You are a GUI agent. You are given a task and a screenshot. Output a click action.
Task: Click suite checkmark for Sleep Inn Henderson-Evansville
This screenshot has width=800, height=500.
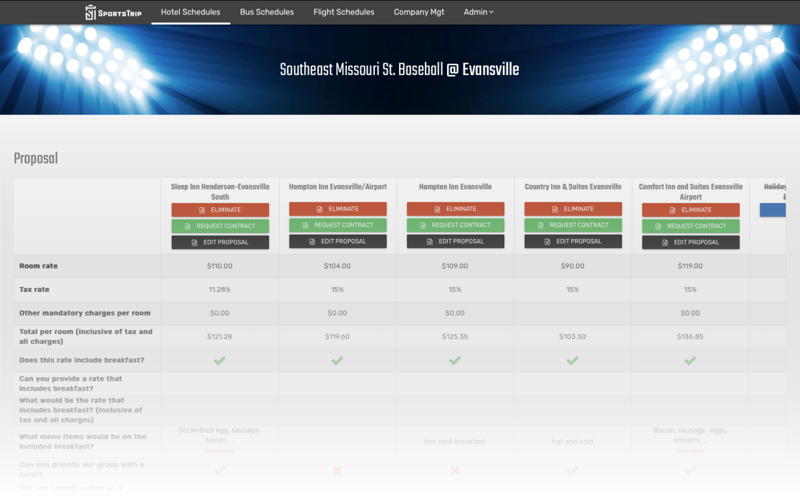[x=219, y=470]
